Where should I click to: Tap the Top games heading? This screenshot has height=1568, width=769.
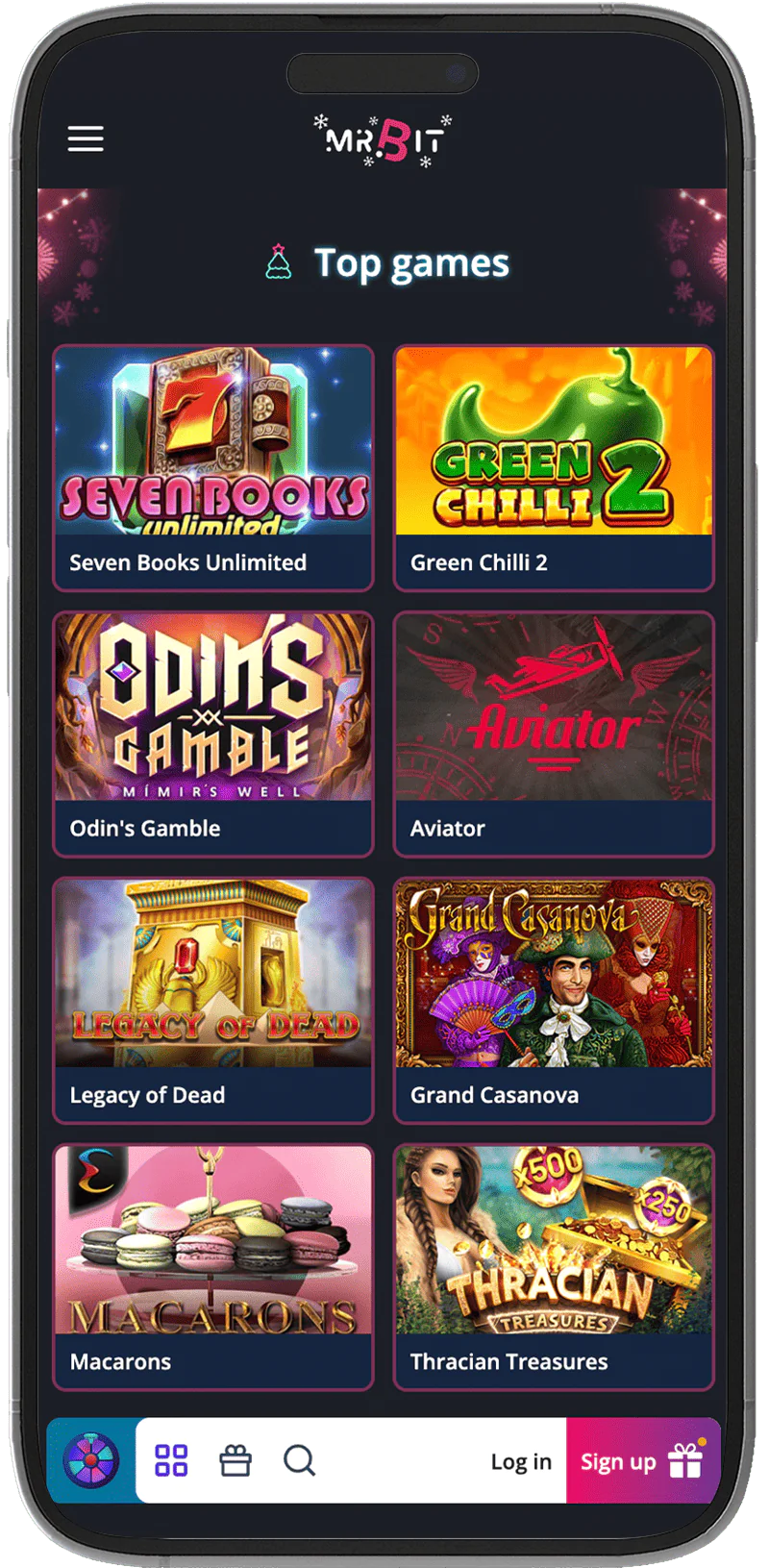point(411,263)
